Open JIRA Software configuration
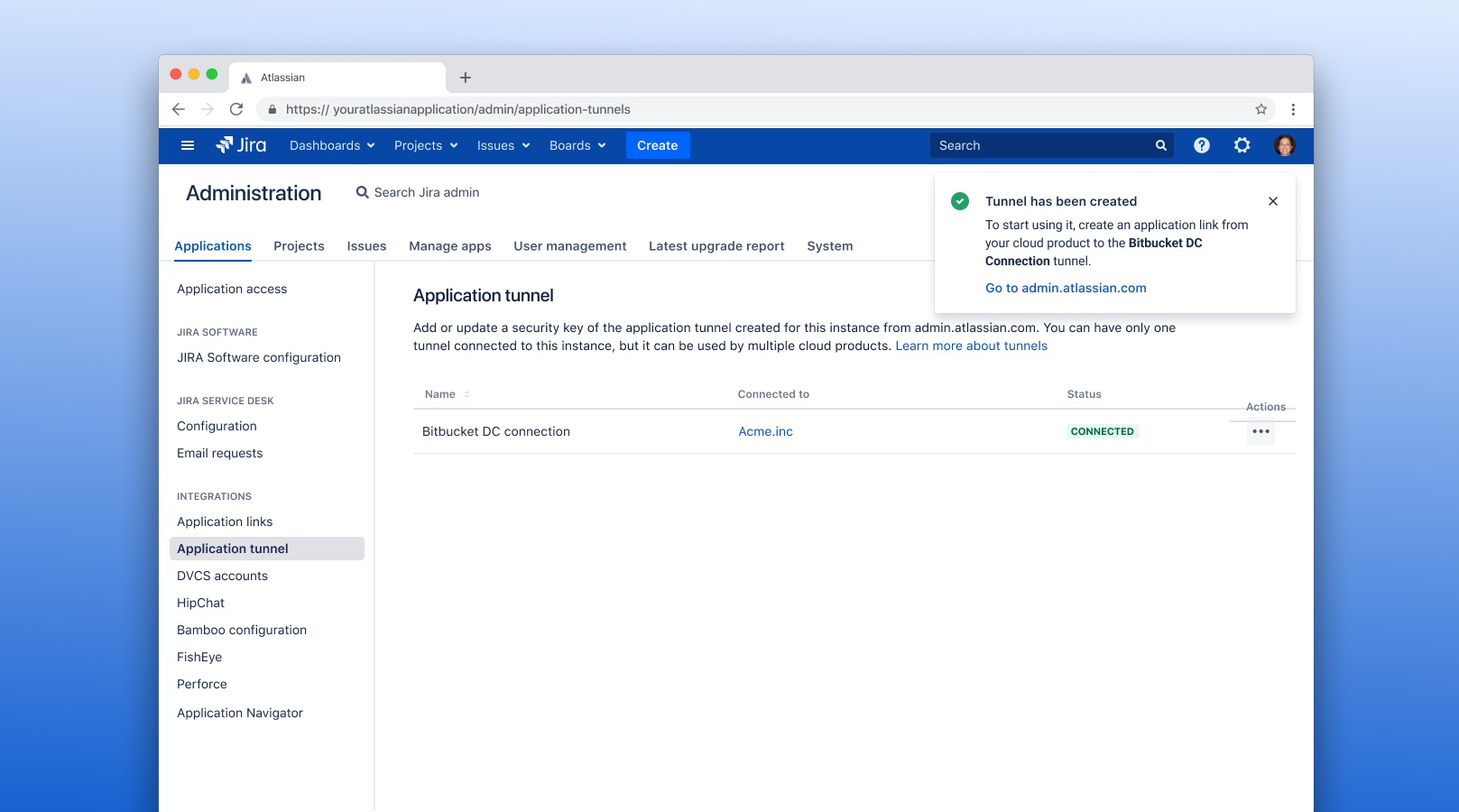 pyautogui.click(x=259, y=357)
